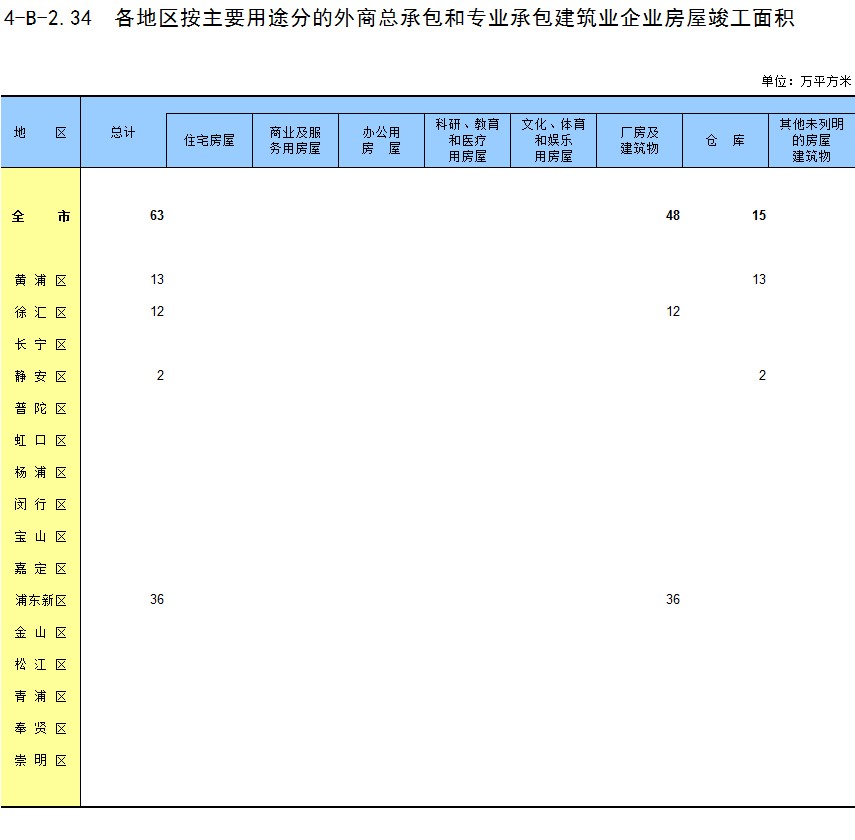This screenshot has width=855, height=840.
Task: Click the 仓库 column header
Action: 725,141
